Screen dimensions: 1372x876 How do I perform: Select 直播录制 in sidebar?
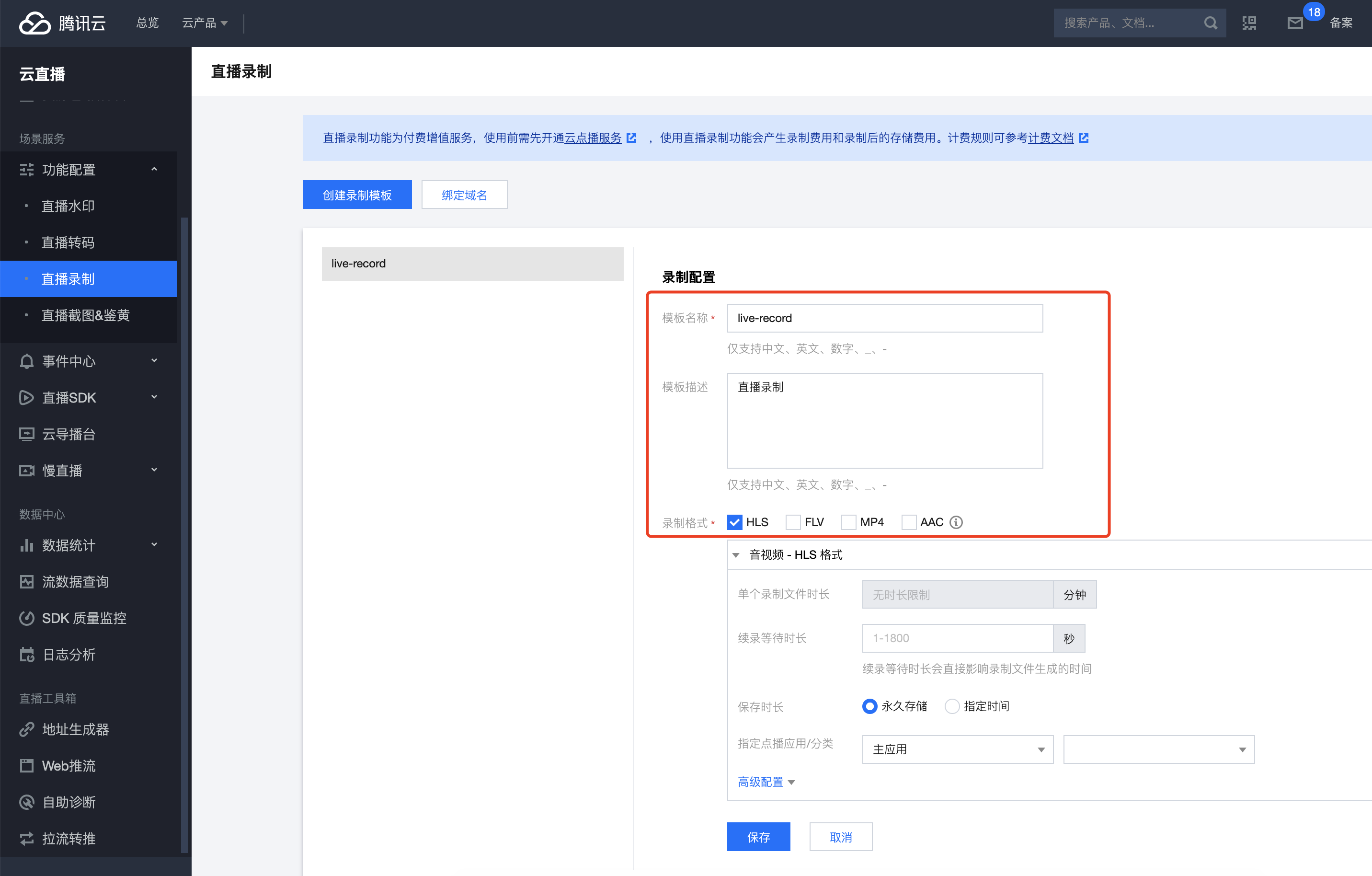pyautogui.click(x=88, y=279)
